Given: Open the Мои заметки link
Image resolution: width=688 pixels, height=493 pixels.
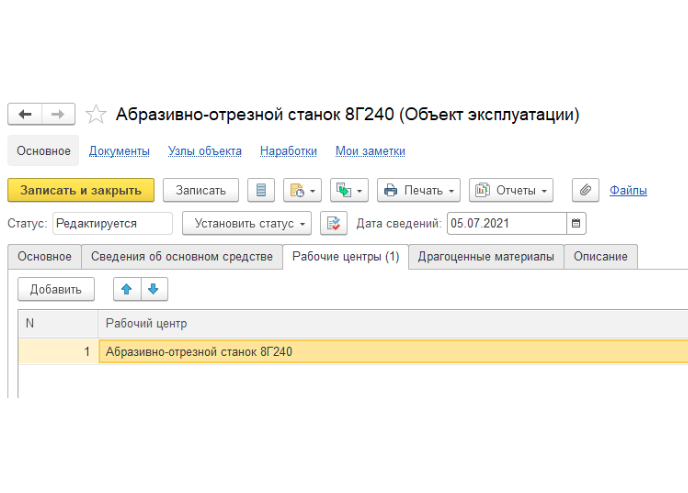Looking at the screenshot, I should point(370,151).
